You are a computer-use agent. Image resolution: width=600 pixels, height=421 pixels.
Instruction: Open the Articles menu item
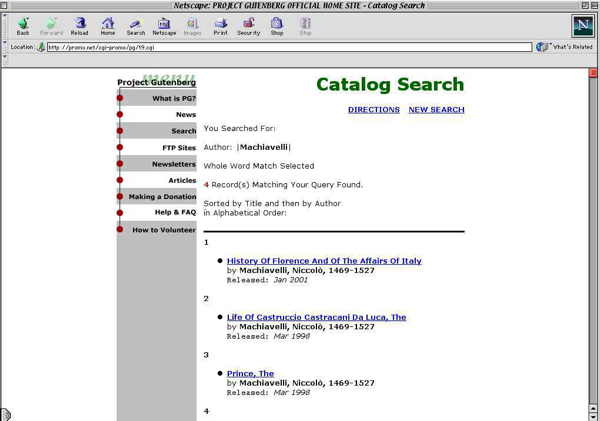(x=182, y=180)
